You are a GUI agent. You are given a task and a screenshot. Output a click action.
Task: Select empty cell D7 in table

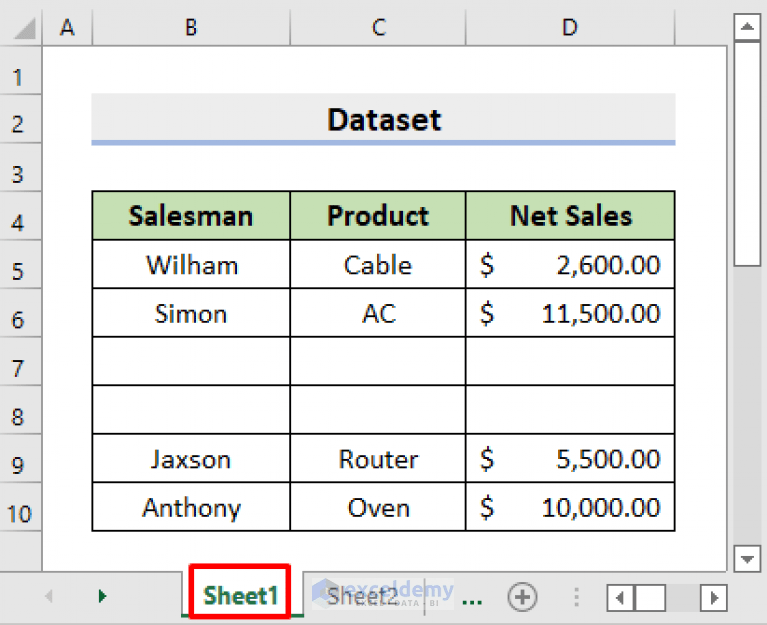(x=570, y=361)
